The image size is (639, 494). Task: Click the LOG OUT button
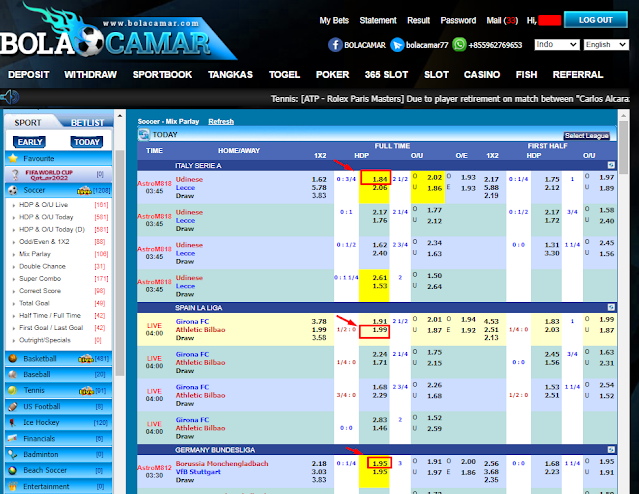595,20
